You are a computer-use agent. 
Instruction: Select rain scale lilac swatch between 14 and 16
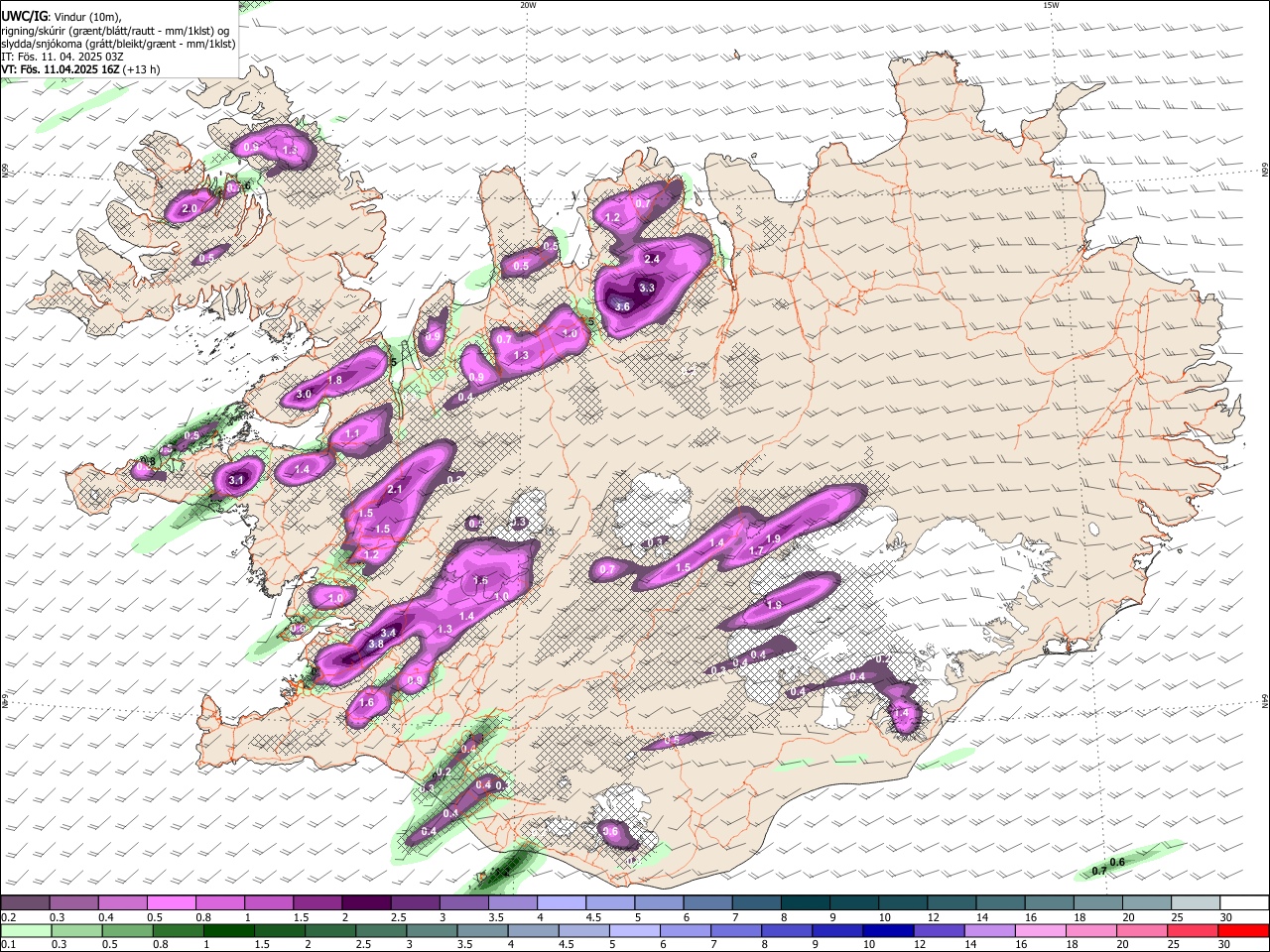pyautogui.click(x=988, y=931)
